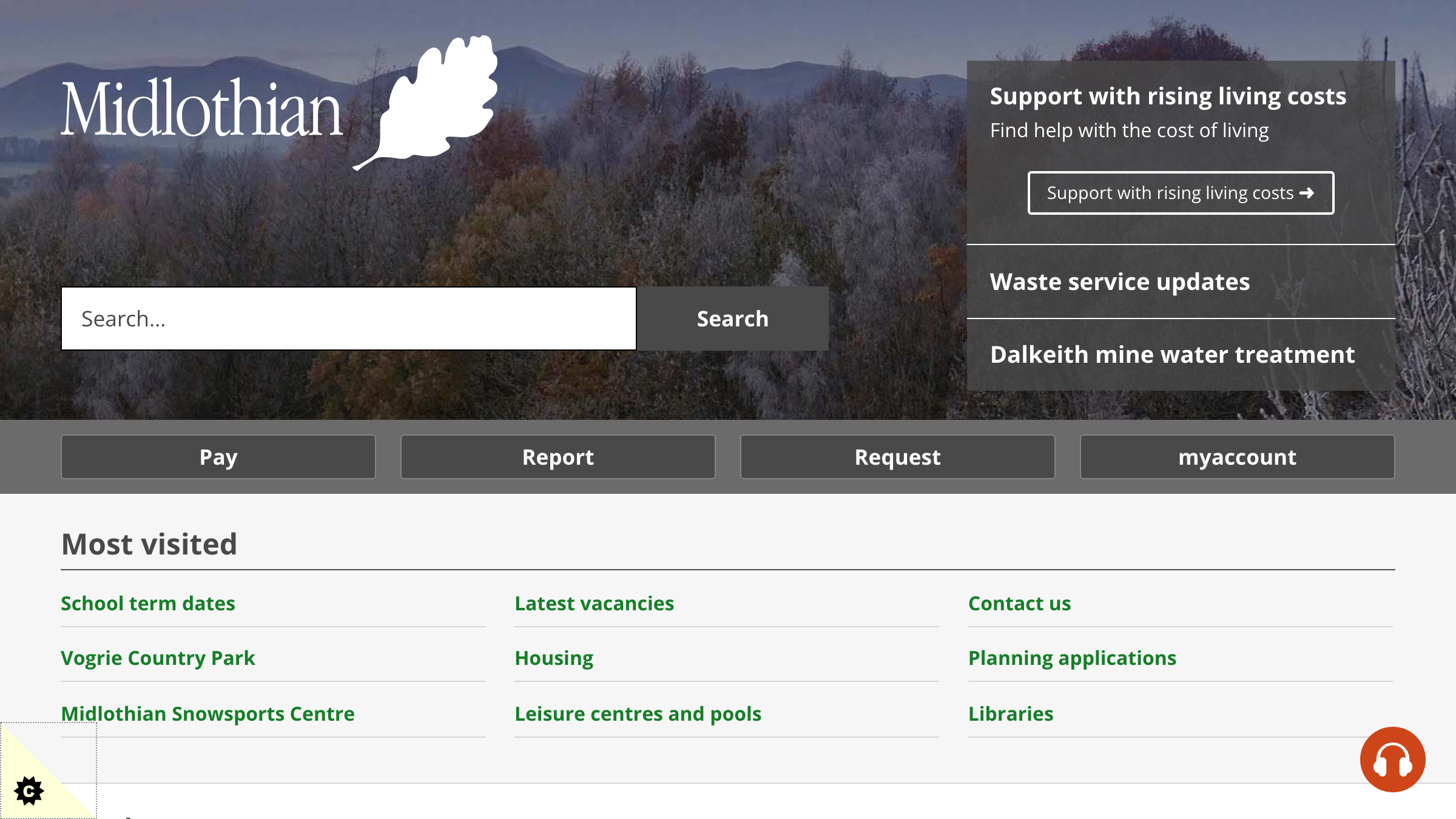Open Support with rising living costs heading
Screen dimensions: 1456x819
point(1168,96)
